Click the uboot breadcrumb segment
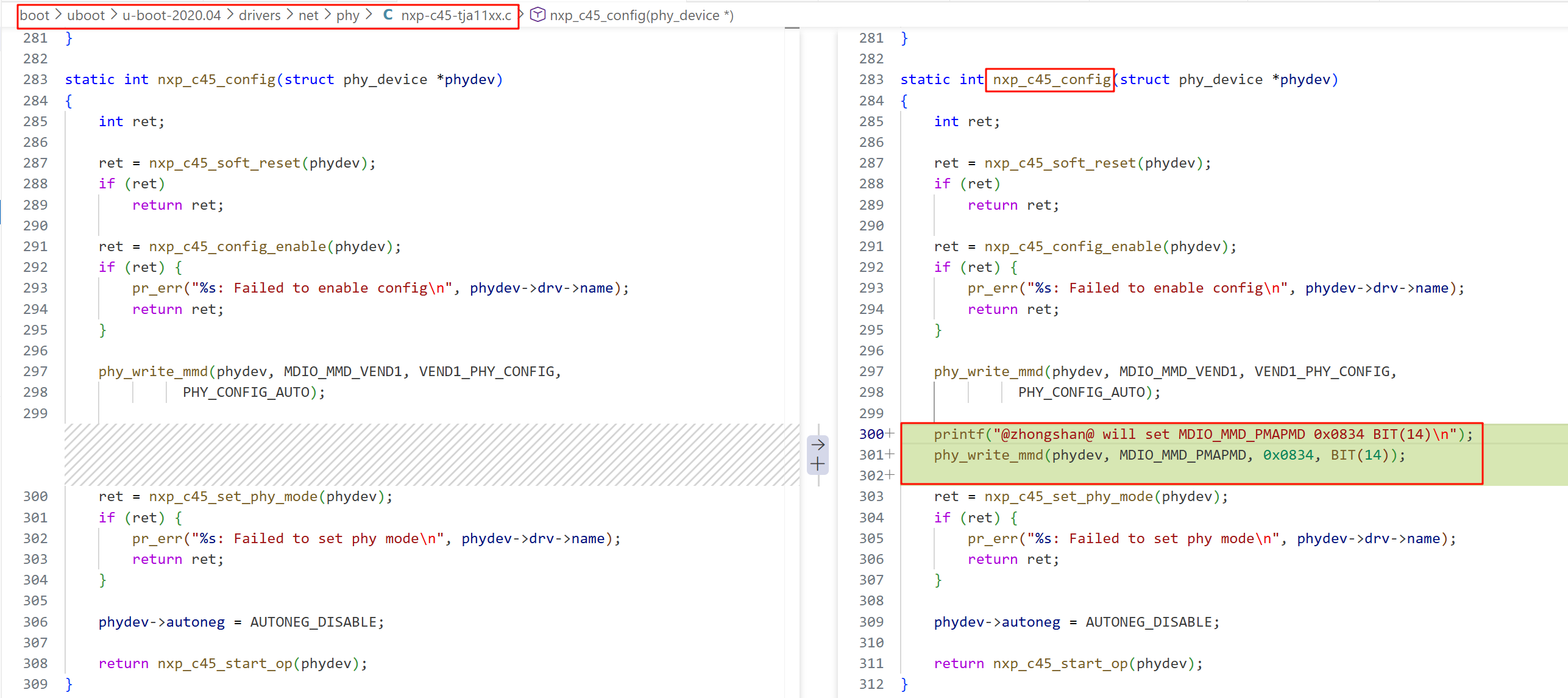1568x698 pixels. click(x=86, y=15)
